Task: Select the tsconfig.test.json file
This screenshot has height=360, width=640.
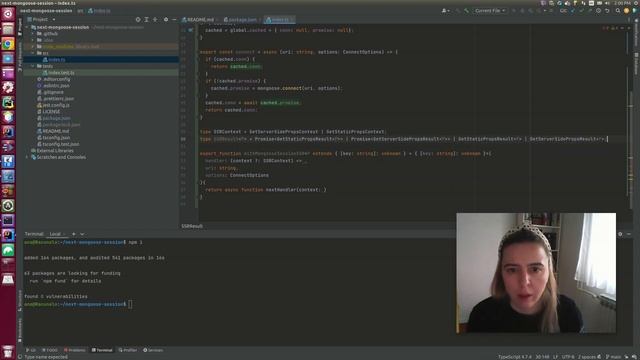Action: (x=58, y=144)
